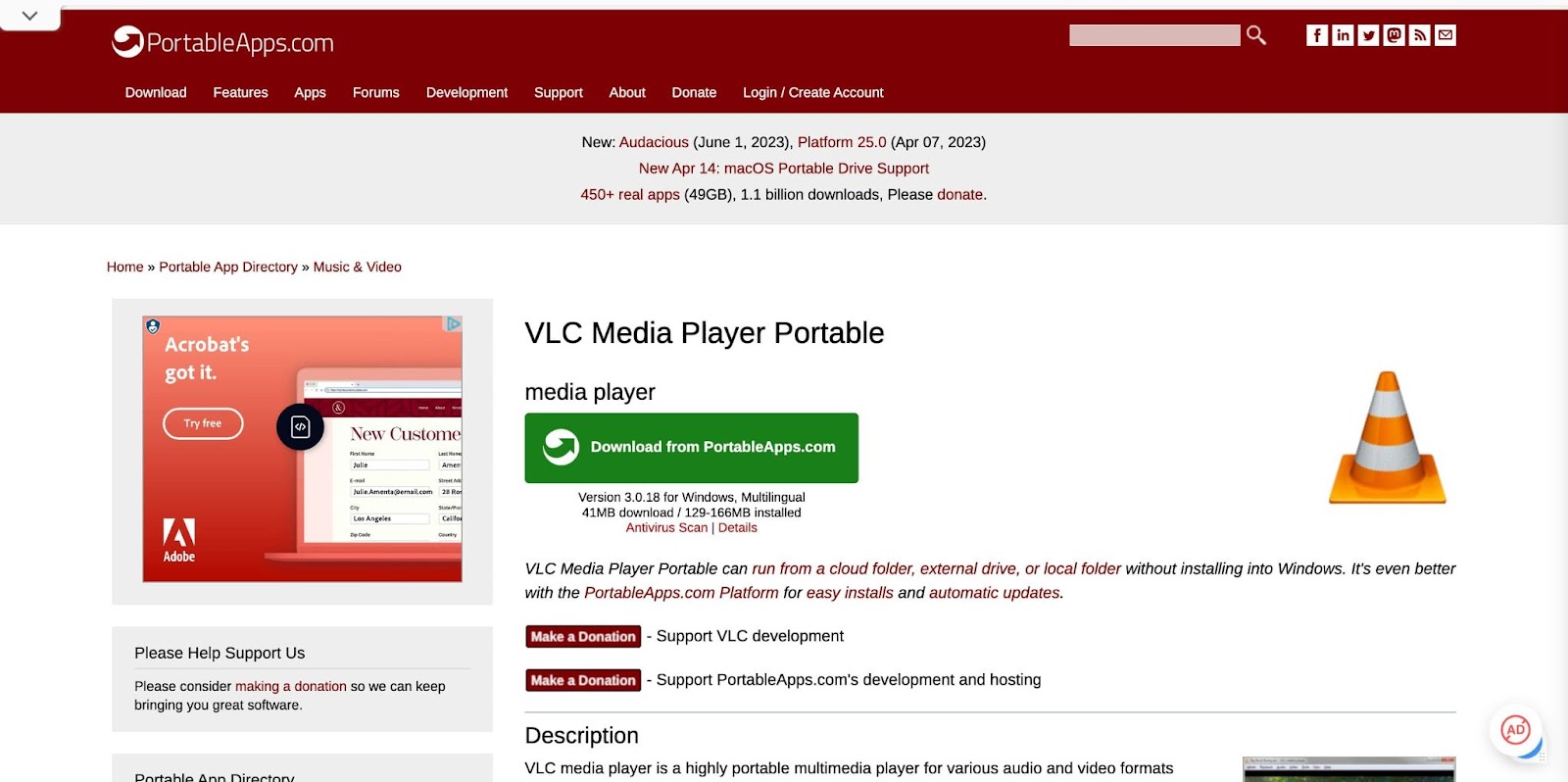This screenshot has width=1568, height=782.
Task: Open Music & Video breadcrumb
Action: [357, 267]
